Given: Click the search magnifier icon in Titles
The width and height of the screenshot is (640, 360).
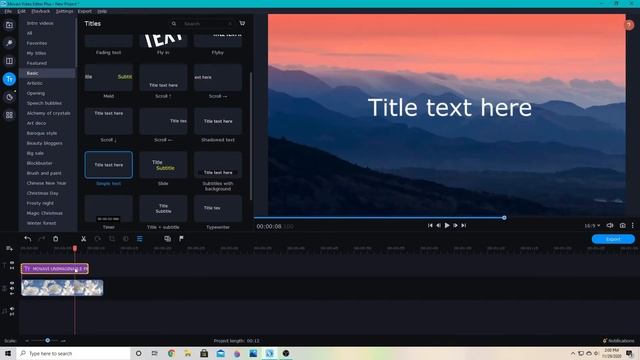Looking at the screenshot, I should click(x=174, y=24).
